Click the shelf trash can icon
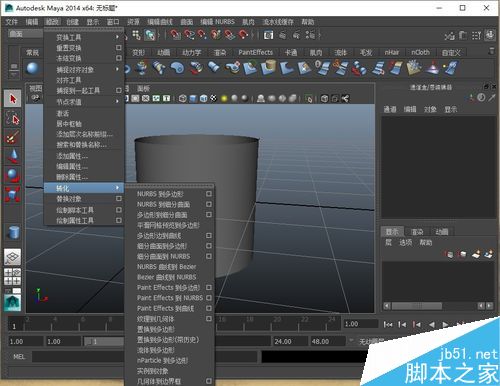The width and height of the screenshot is (500, 386). pos(491,51)
